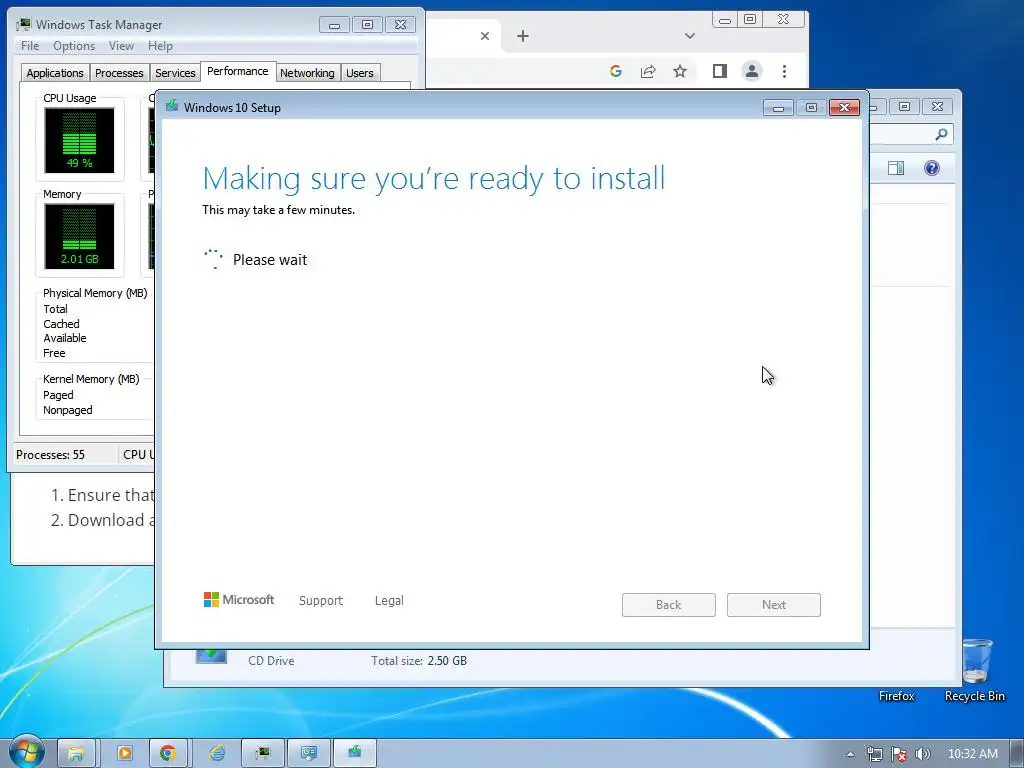Switch to Windows 10 Setup on the taskbar

[x=355, y=753]
